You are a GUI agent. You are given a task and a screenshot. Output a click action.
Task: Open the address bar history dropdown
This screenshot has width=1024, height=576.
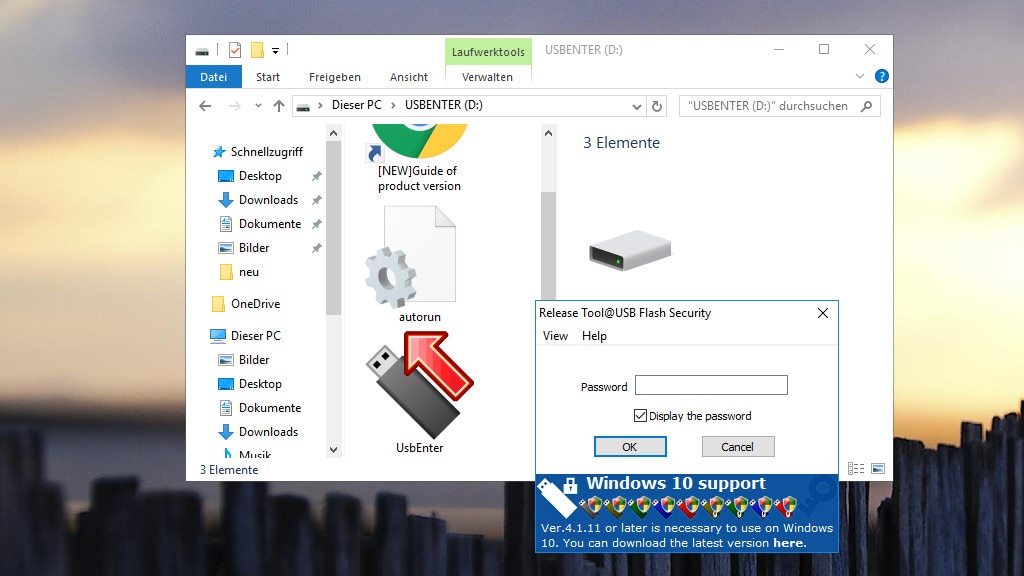637,106
